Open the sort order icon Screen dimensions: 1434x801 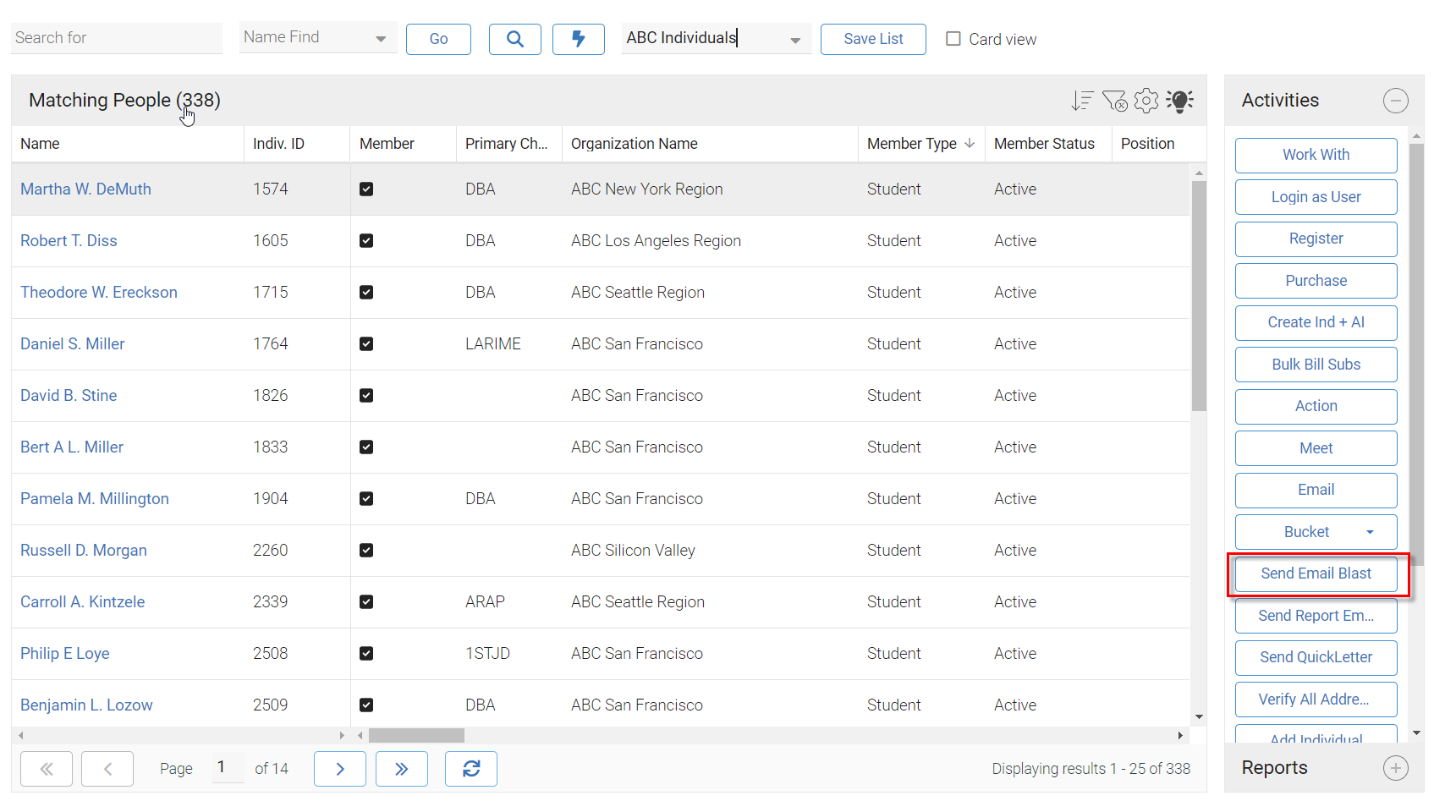pos(1082,100)
